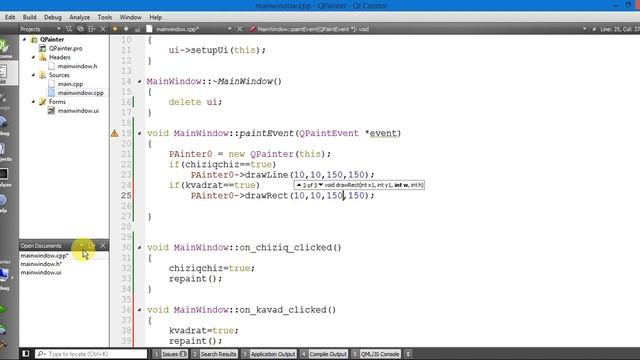Collapse the Forms folder
Image resolution: width=640 pixels, height=360 pixels.
tap(33, 102)
